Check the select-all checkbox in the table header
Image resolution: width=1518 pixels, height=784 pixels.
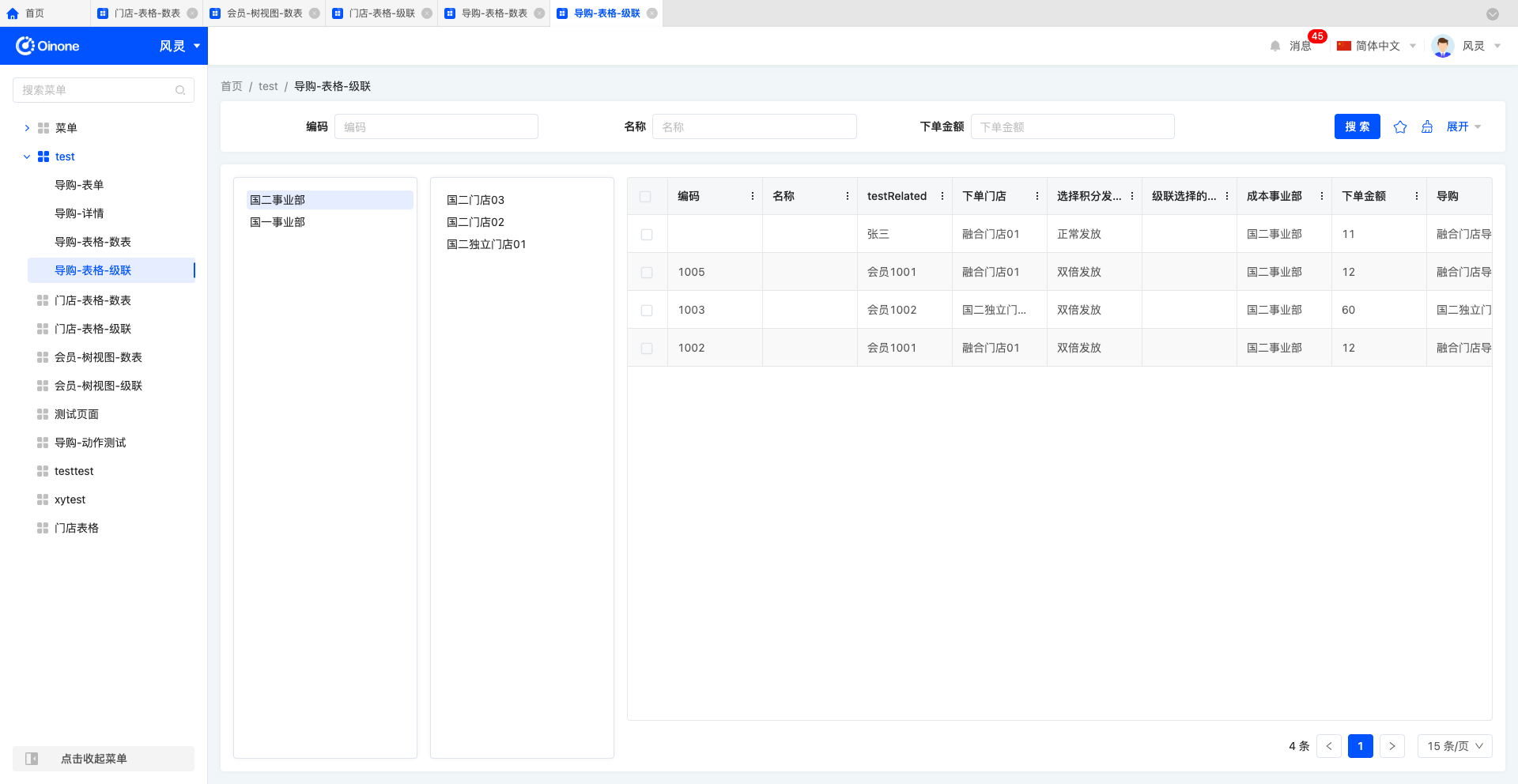pyautogui.click(x=647, y=196)
